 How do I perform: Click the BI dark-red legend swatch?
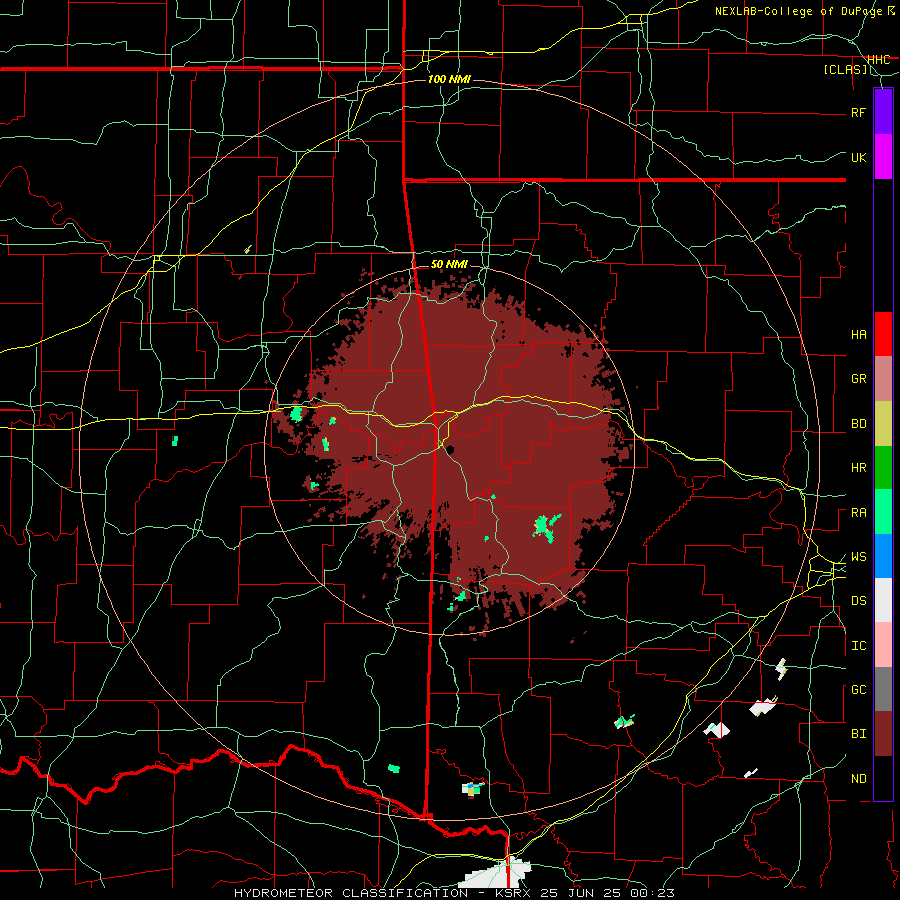pyautogui.click(x=883, y=734)
